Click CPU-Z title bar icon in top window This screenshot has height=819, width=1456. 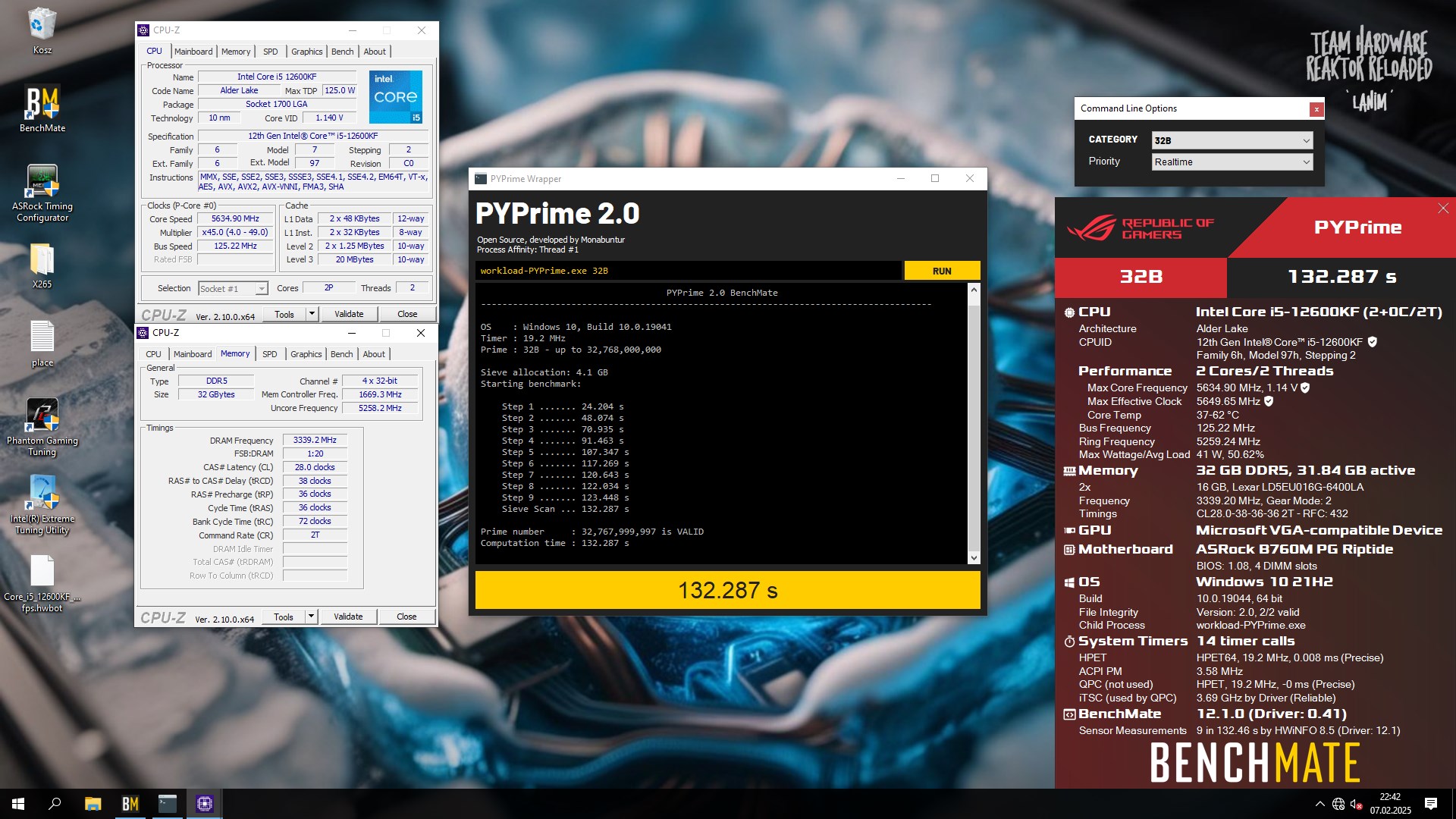143,30
